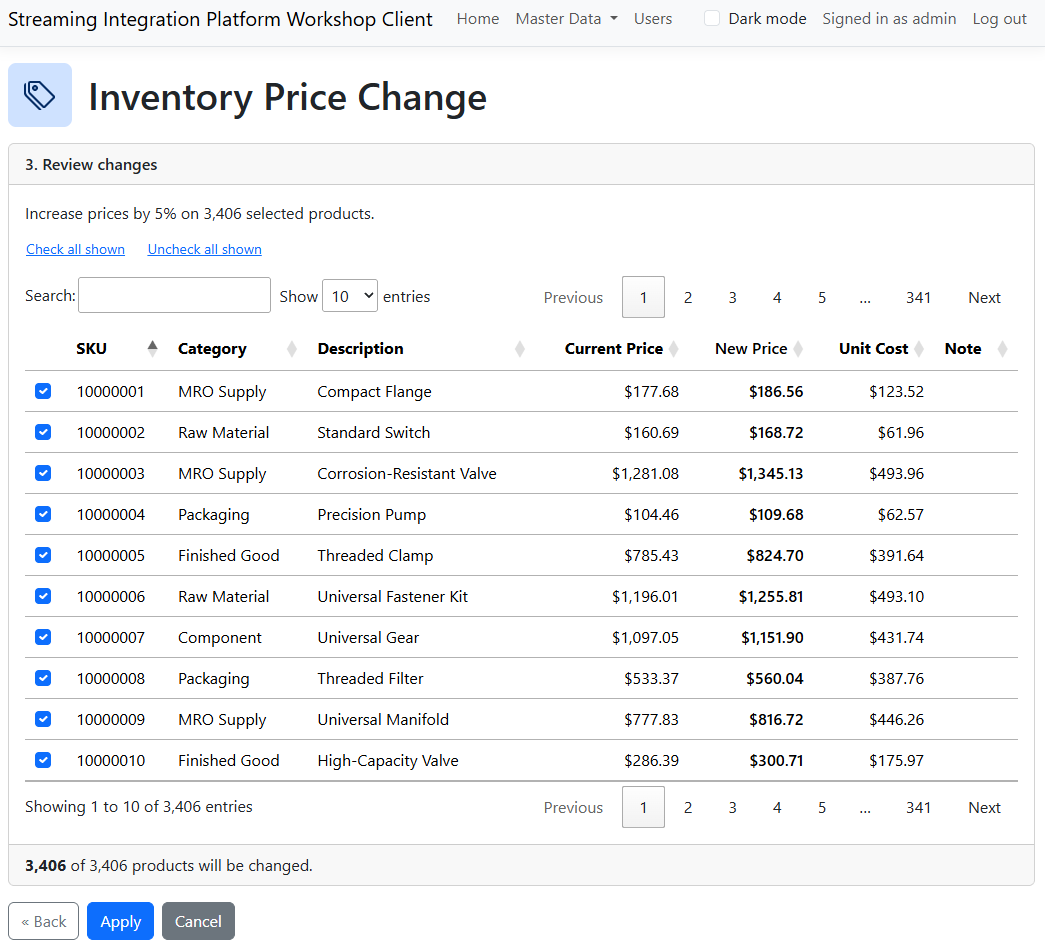Screen dimensions: 1045x951
Task: Click Uncheck all shown link
Action: (205, 249)
